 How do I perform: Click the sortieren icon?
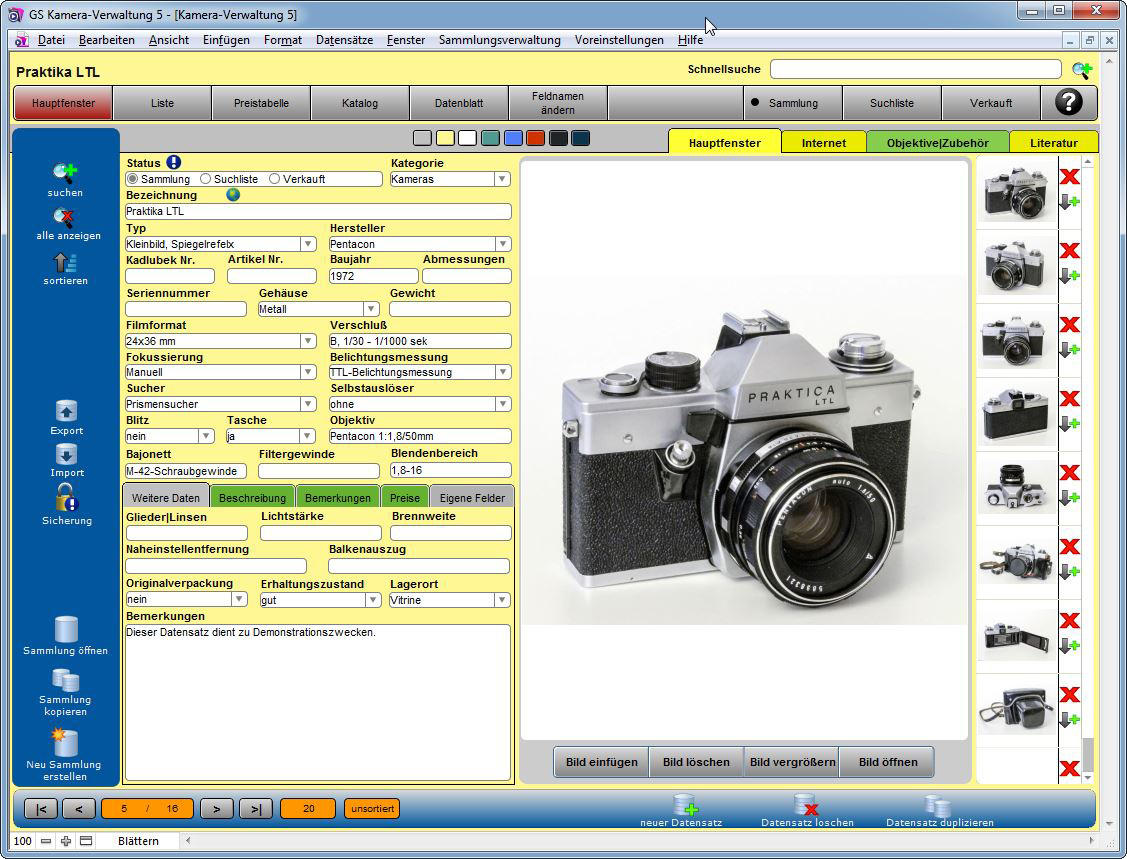coord(65,262)
